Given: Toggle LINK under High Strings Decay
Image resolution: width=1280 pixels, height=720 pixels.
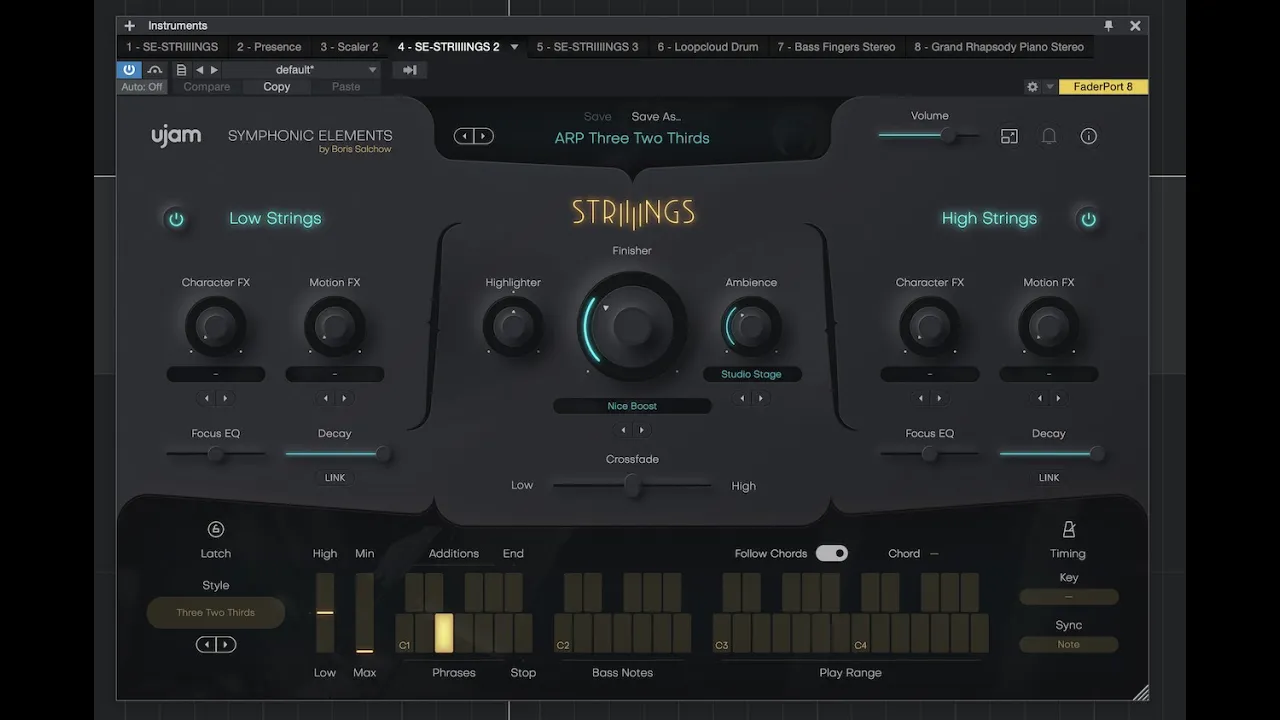Looking at the screenshot, I should pos(1049,478).
